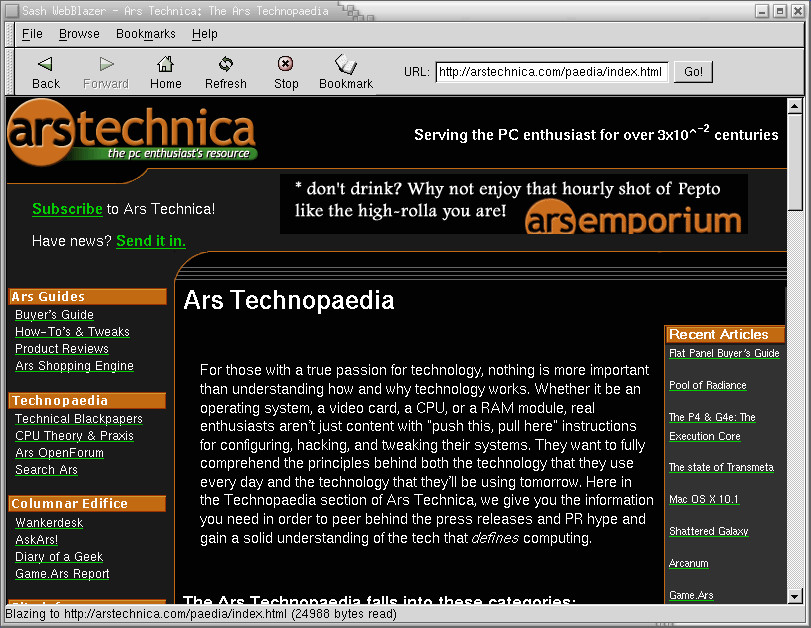Open Technical Blackpapers link
The height and width of the screenshot is (628, 811).
[79, 419]
